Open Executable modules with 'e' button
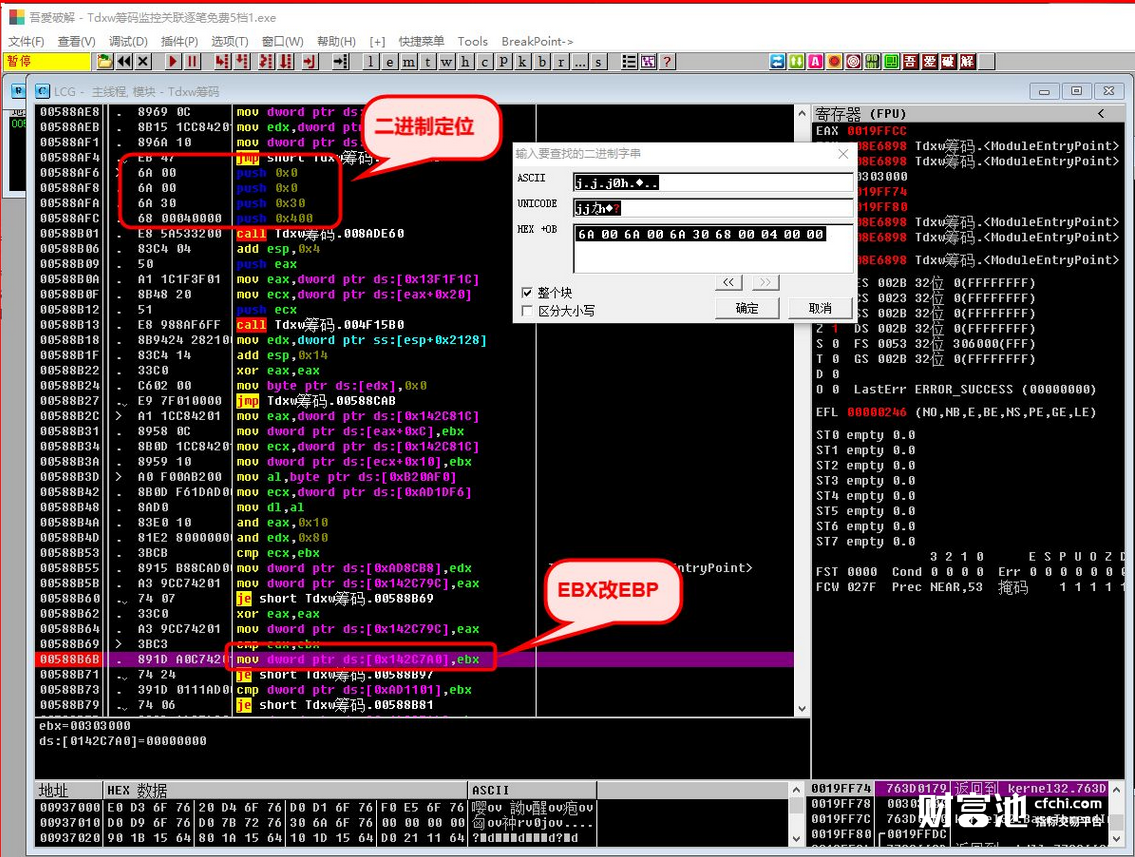Screen dimensions: 1135x857 pyautogui.click(x=390, y=62)
